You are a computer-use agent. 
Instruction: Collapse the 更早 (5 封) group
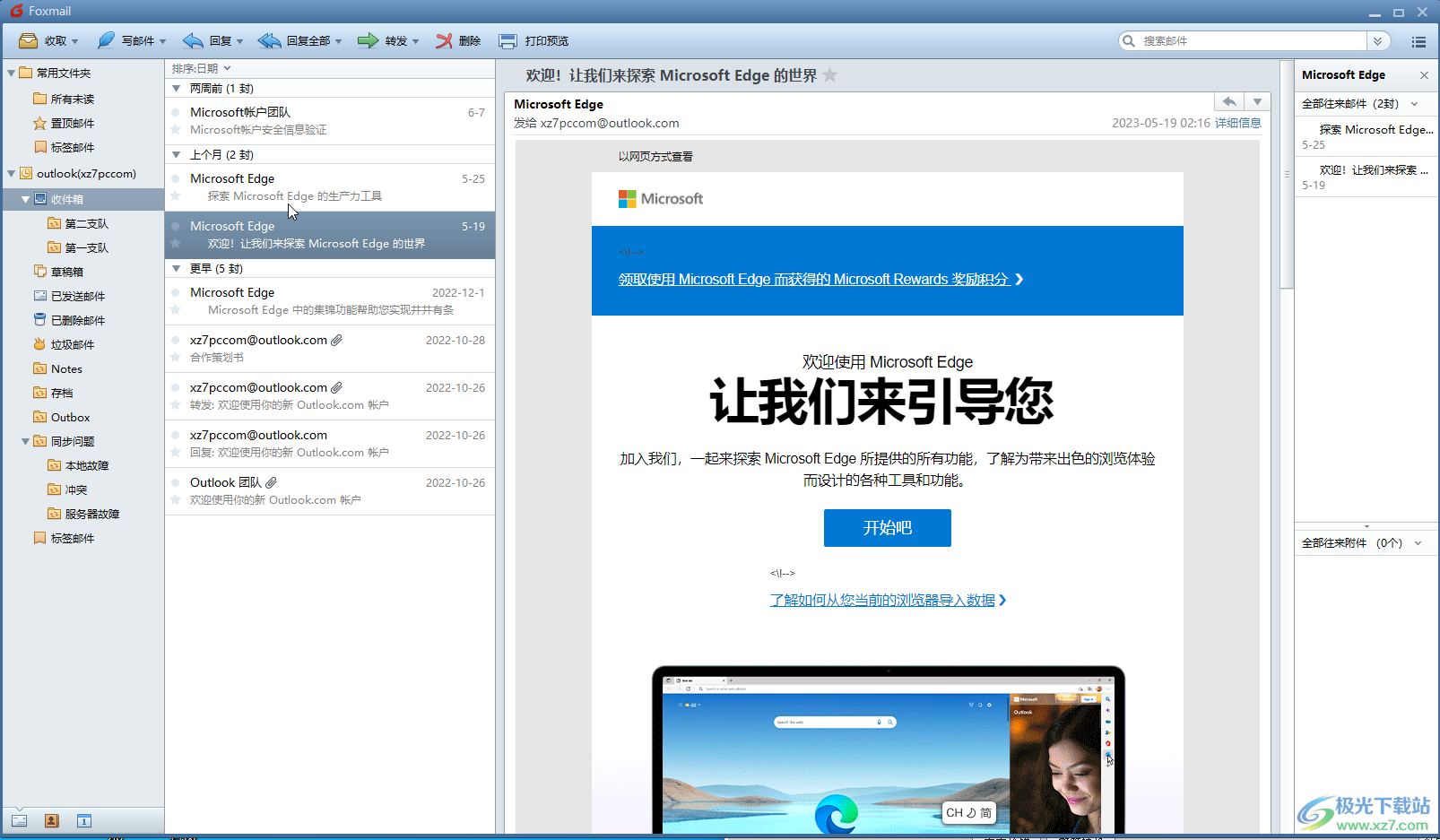177,269
